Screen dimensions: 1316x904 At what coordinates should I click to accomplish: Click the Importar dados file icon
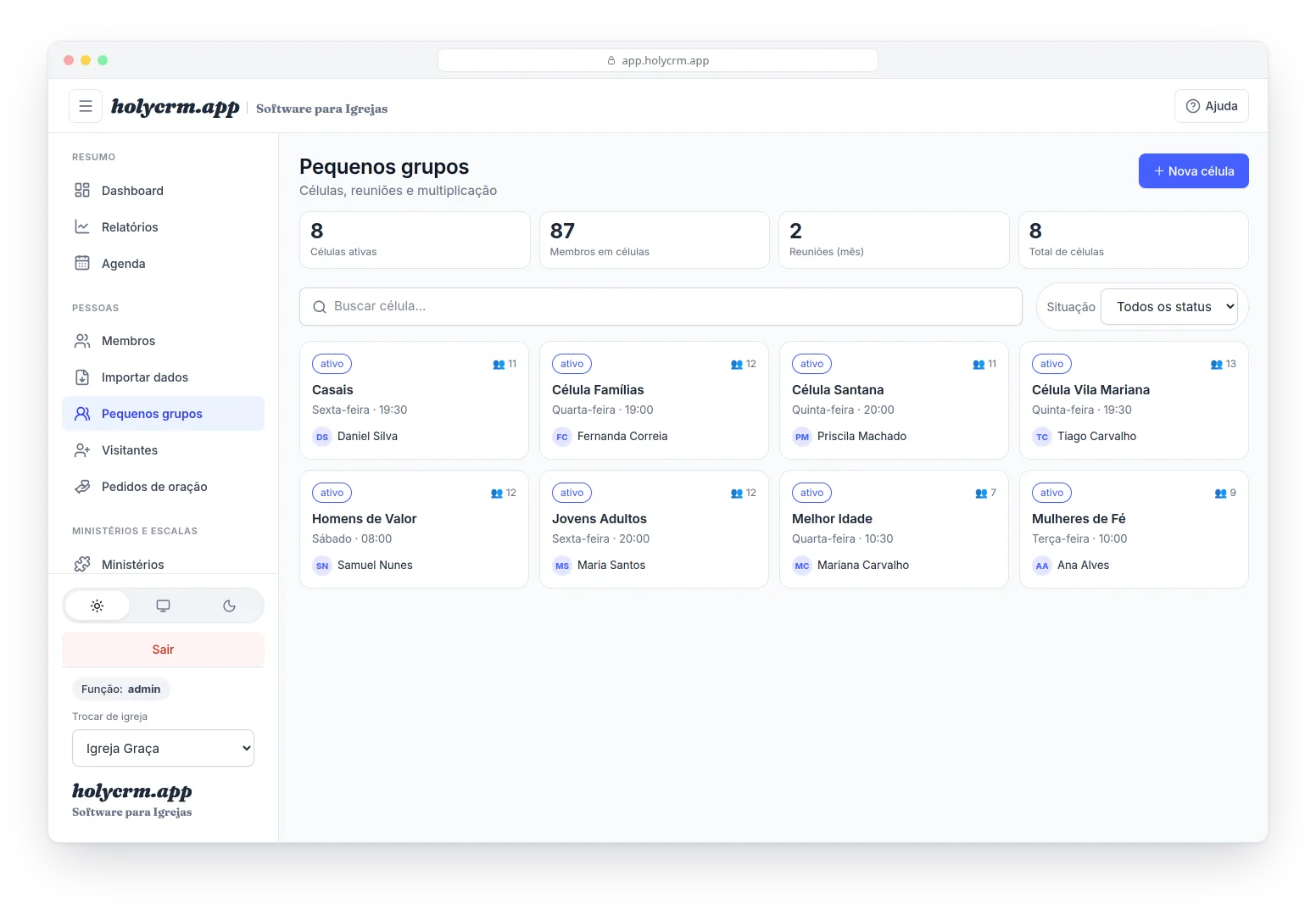(x=82, y=377)
